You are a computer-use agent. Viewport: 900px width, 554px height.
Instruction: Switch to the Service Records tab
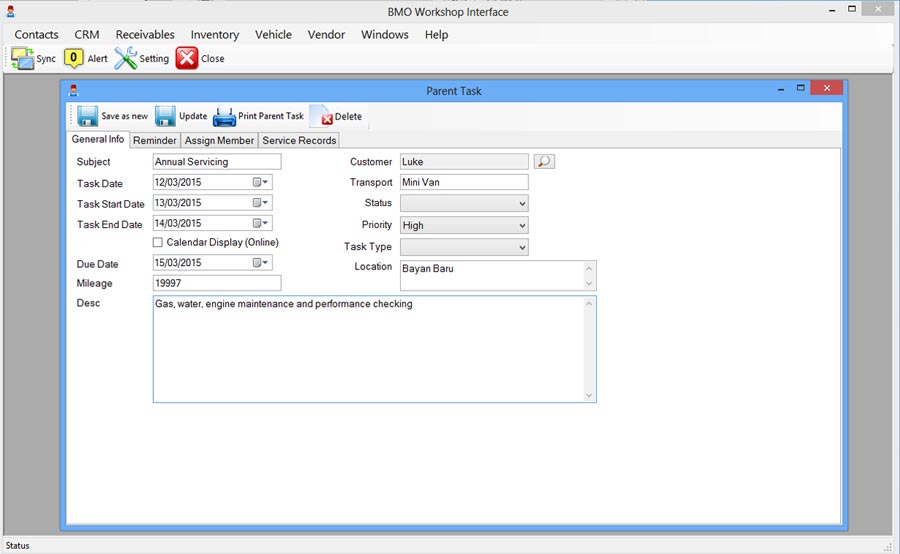click(299, 141)
